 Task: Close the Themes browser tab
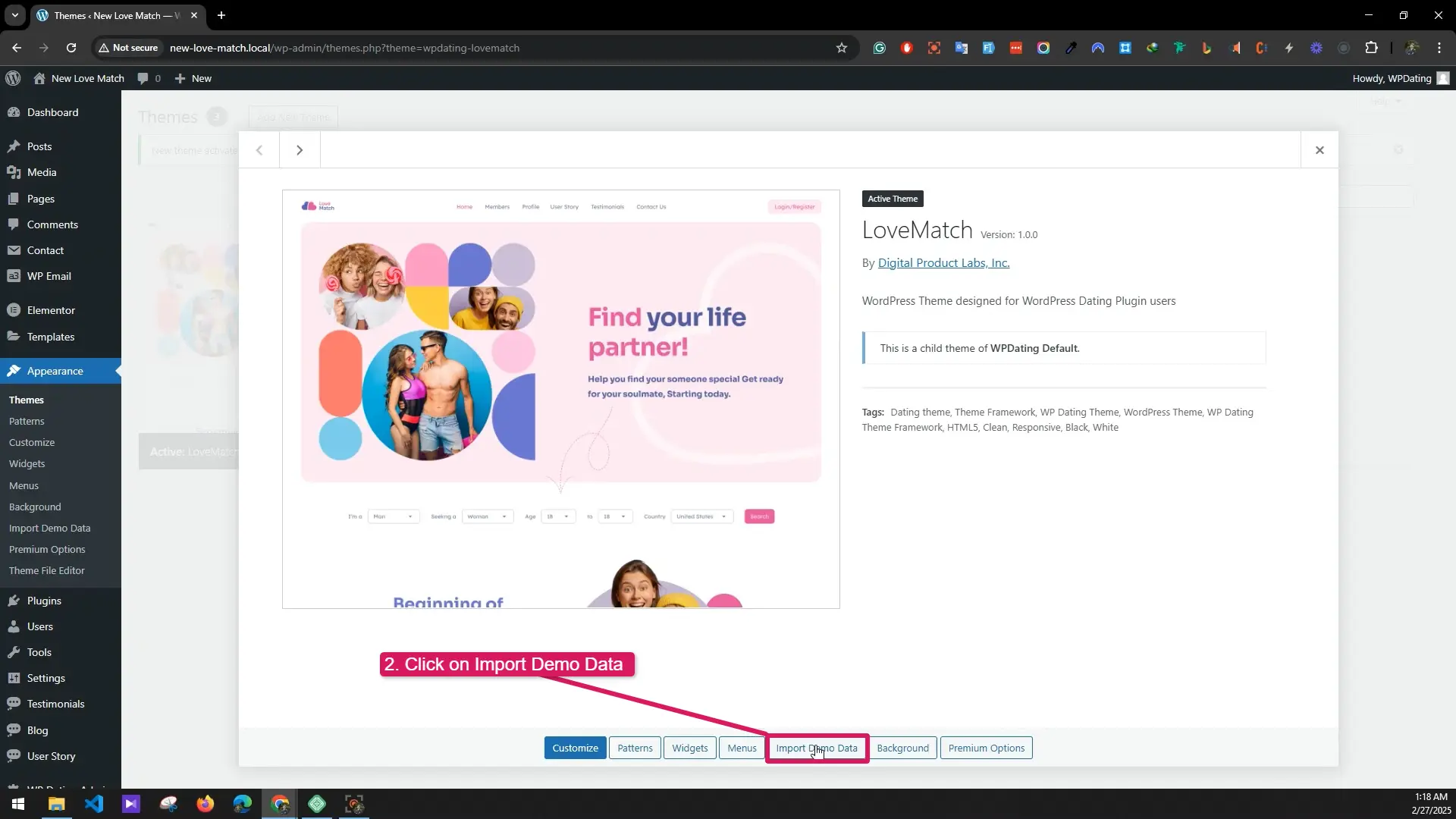194,15
